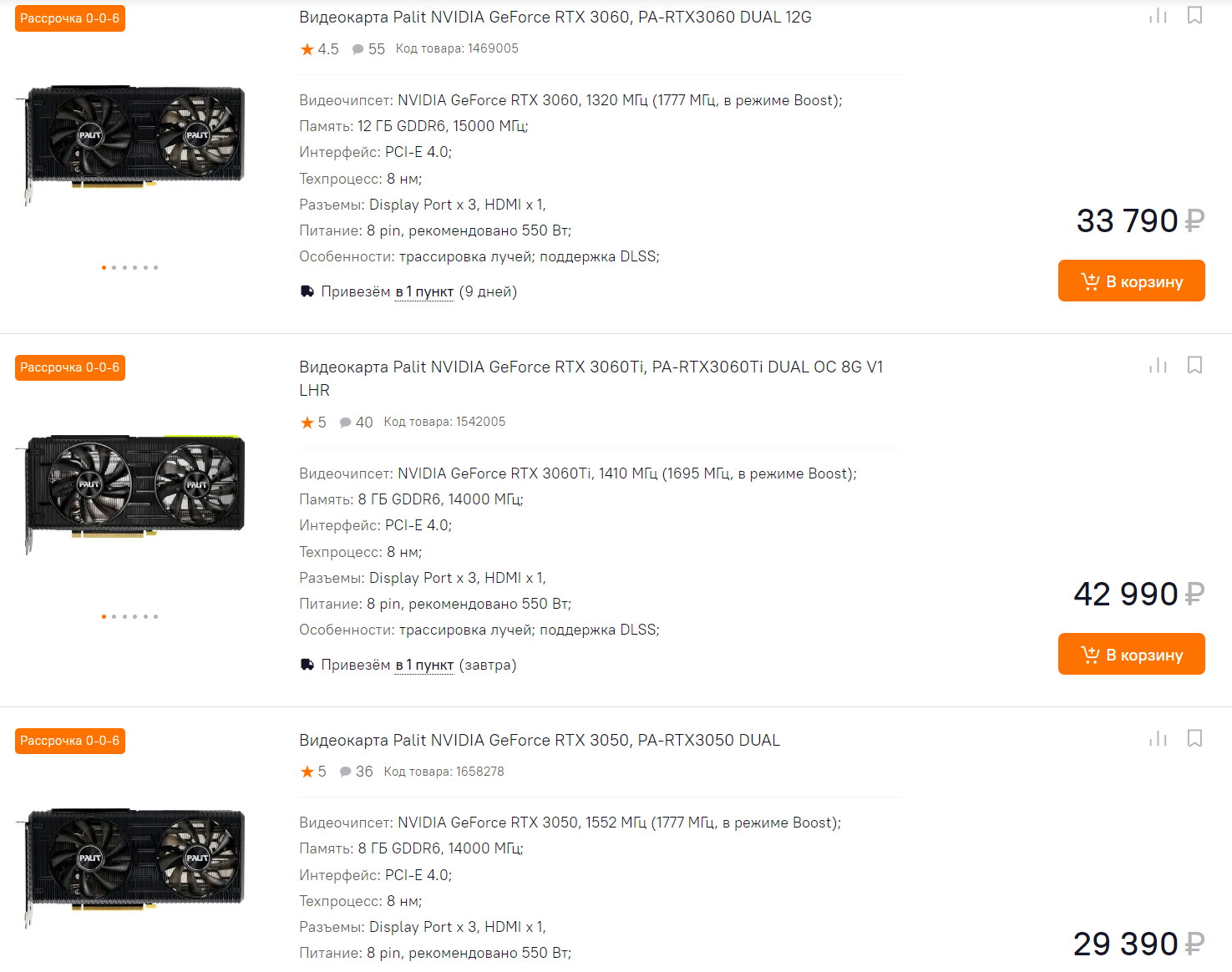This screenshot has height=972, width=1232.
Task: Open Palit RTX 3050 DUAL product title
Action: 540,741
